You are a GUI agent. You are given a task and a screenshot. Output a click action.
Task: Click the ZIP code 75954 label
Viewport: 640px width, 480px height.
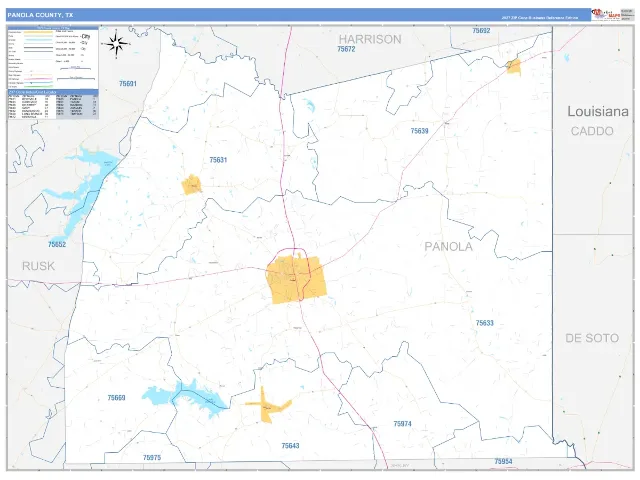[503, 462]
